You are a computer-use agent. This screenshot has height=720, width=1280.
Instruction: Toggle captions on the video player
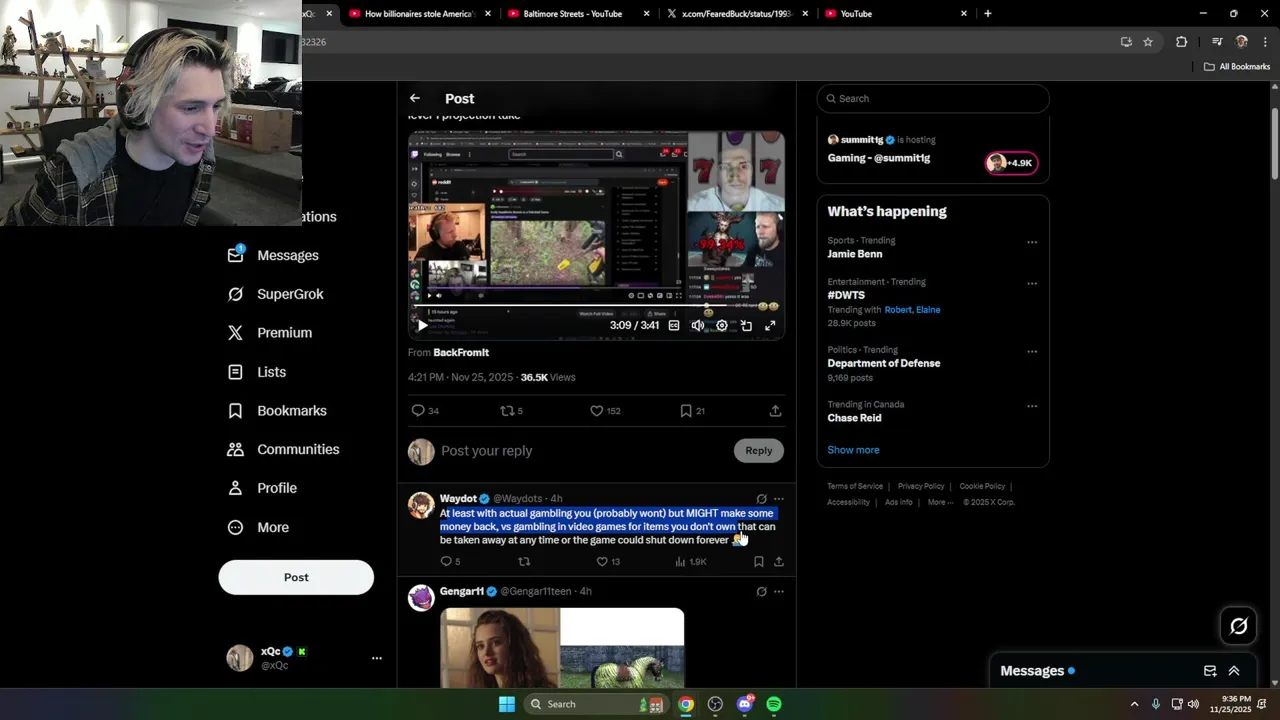click(x=674, y=325)
